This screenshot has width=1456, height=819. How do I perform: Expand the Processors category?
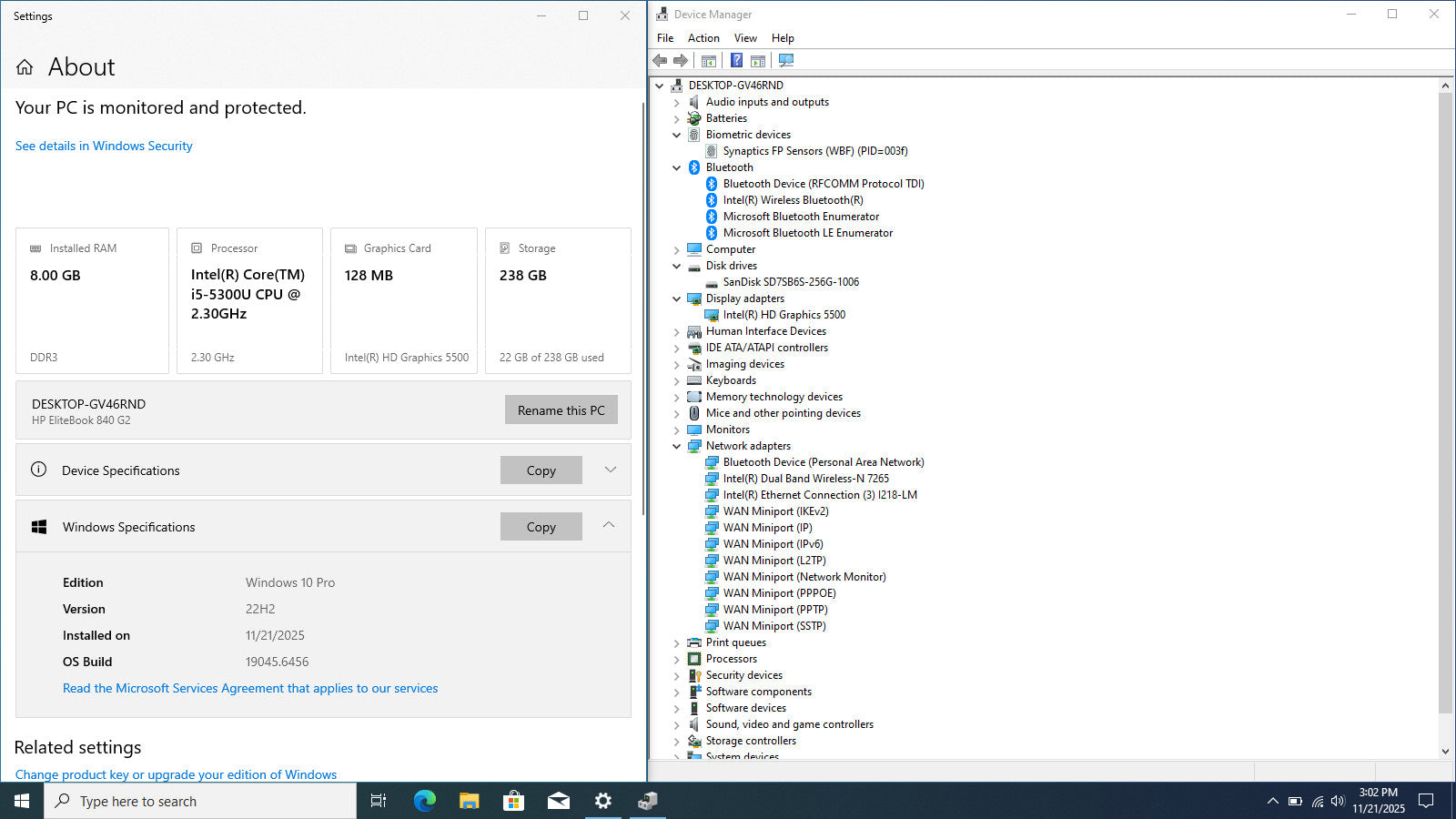coord(676,660)
